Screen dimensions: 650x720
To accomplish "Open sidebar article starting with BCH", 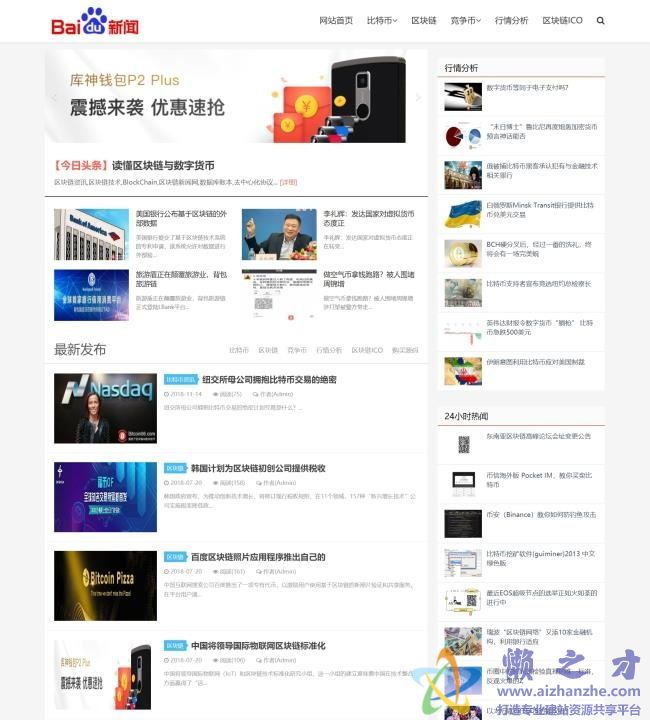I will (539, 249).
